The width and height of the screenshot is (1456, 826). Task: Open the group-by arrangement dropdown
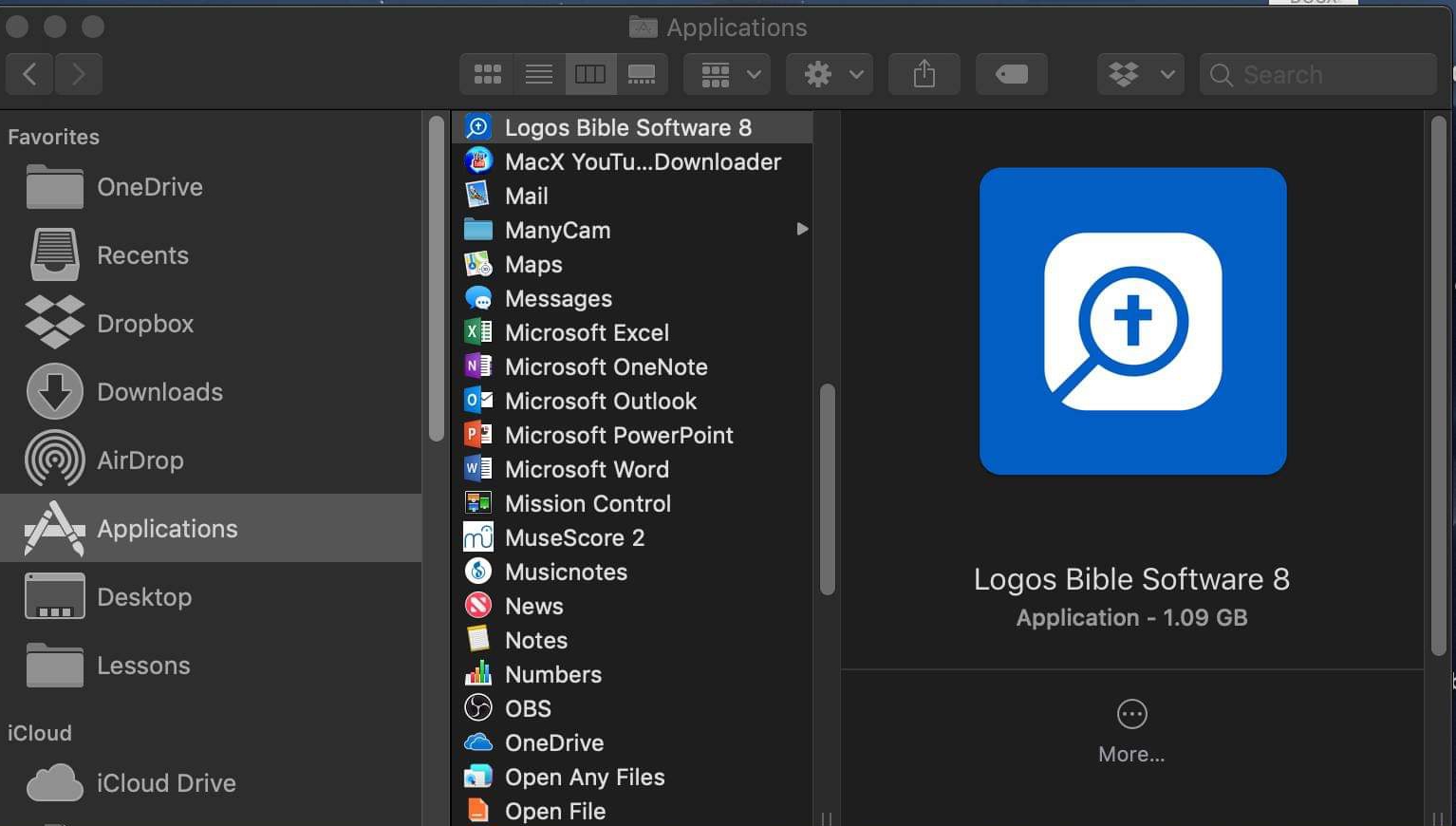coord(727,74)
